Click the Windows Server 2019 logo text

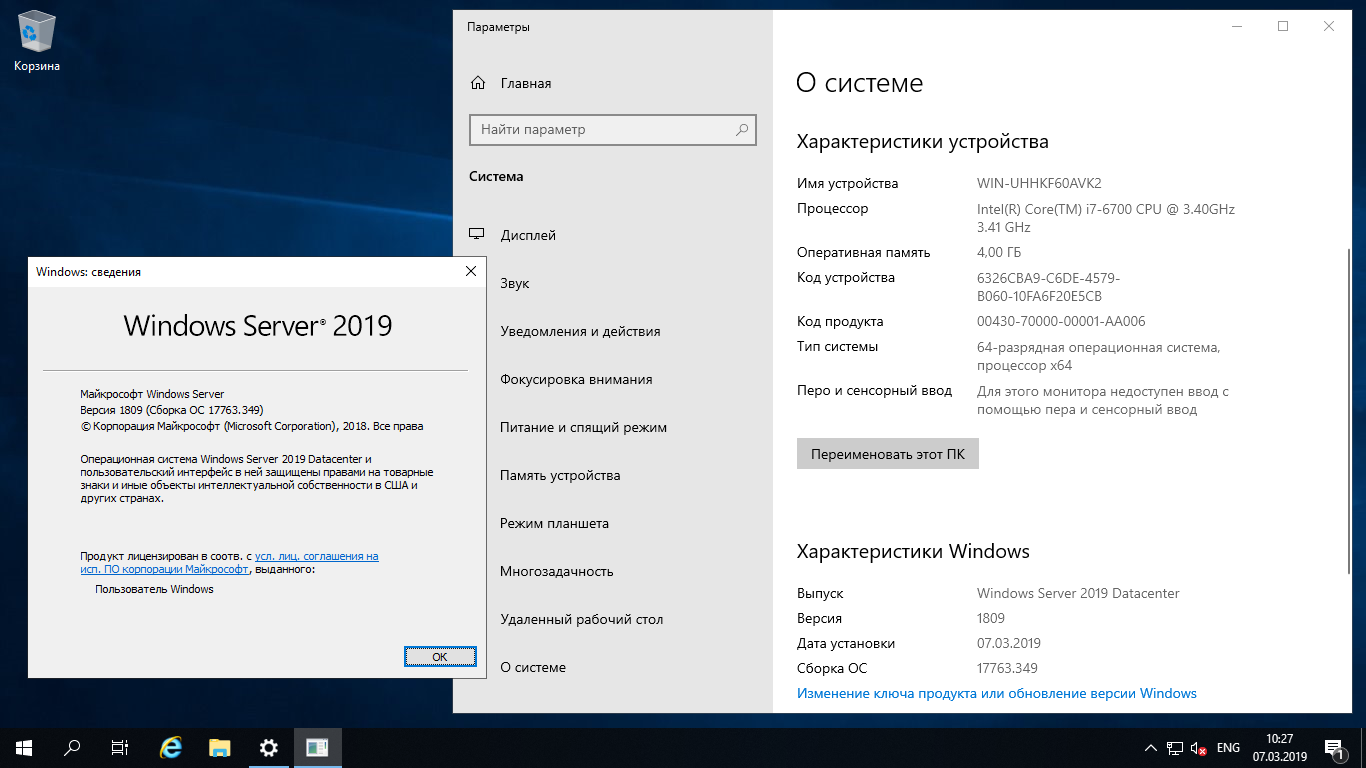coord(258,325)
